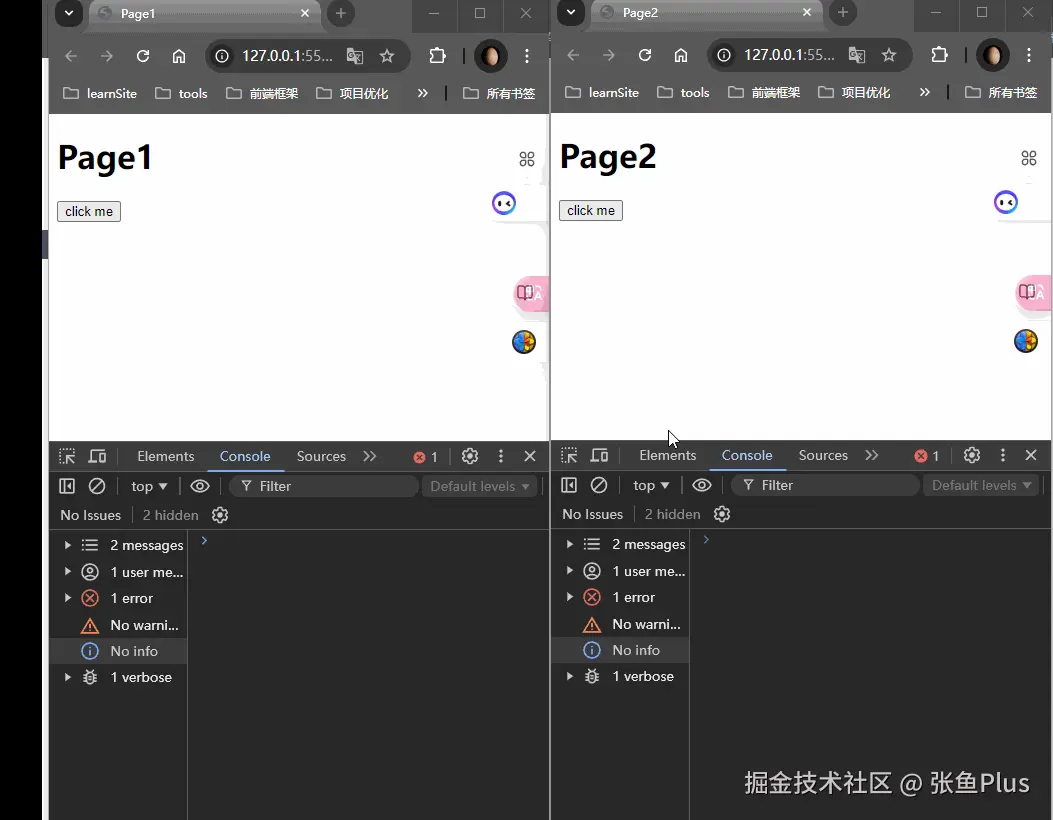Open extensions puzzle icon in Page1 window

coord(437,56)
